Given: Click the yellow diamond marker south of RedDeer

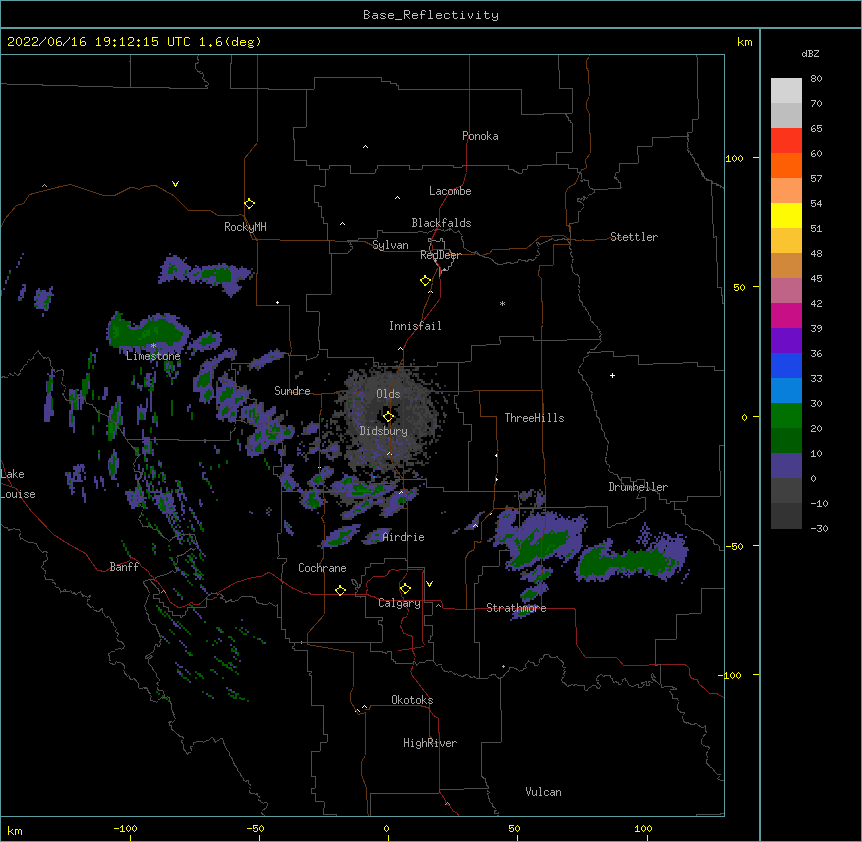Looking at the screenshot, I should pos(425,280).
